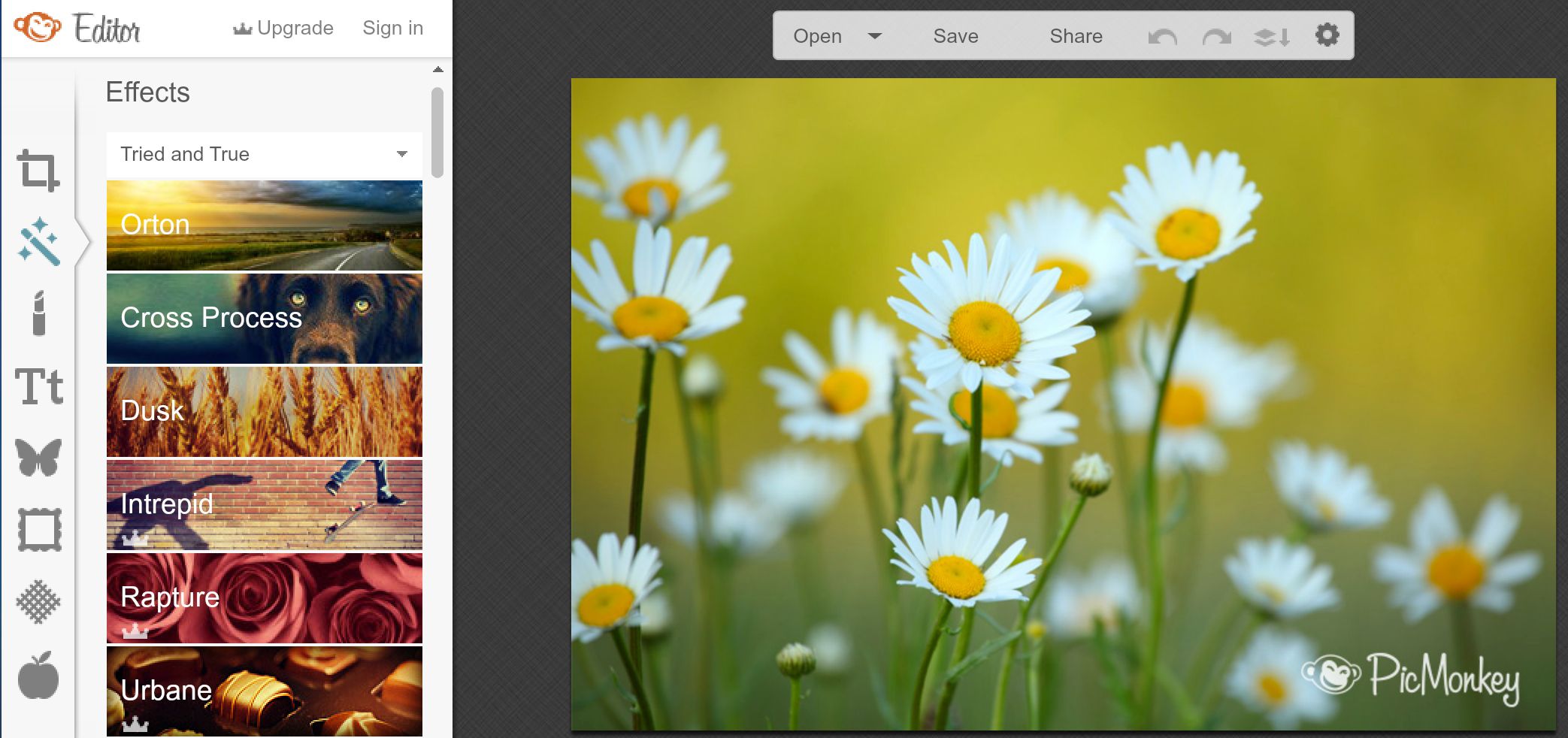Click the crown badge on Intrepid
The height and width of the screenshot is (738, 1568).
coord(135,538)
